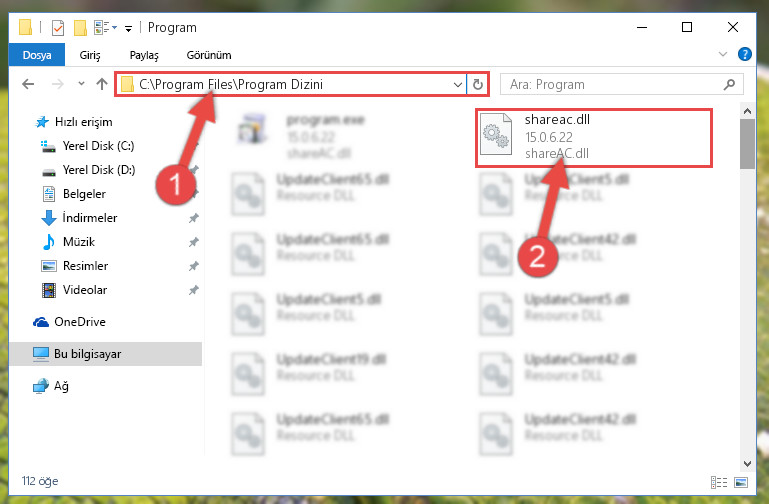
Task: Expand the address bar history dropdown
Action: click(458, 85)
